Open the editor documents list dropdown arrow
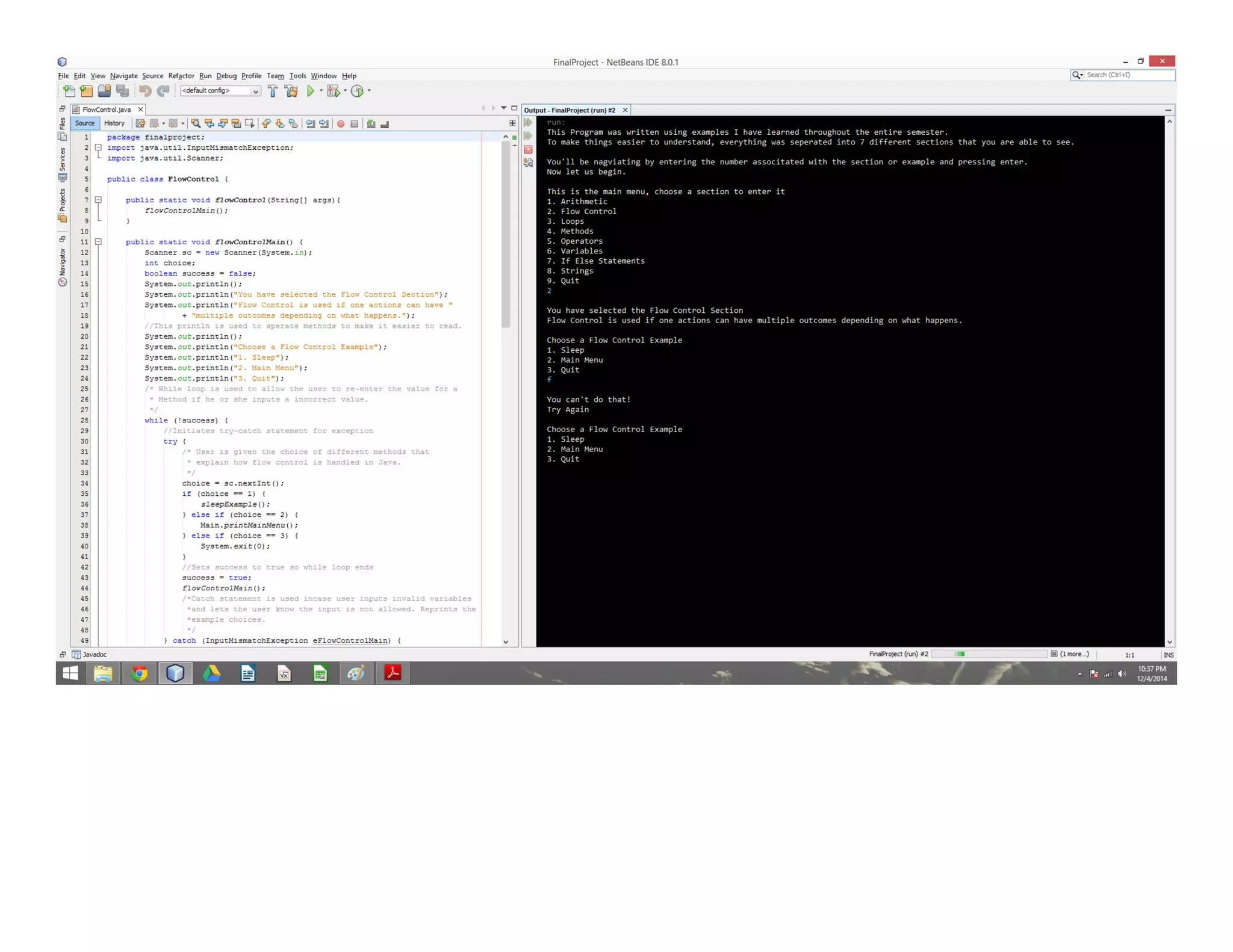Screen dimensions: 1233x952 [504, 108]
